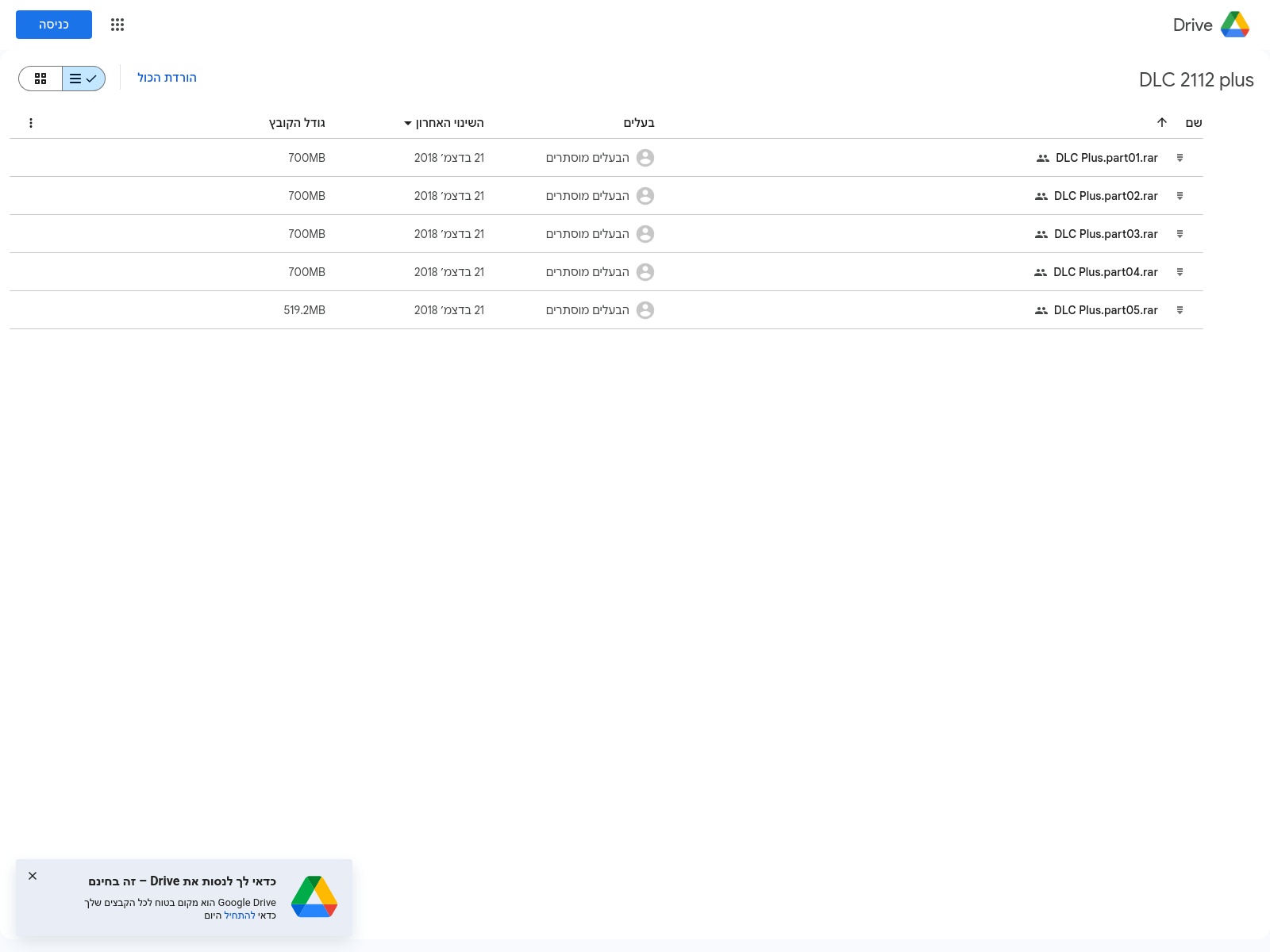Screen dimensions: 1270x952
Task: Click shared people icon beside DLC Plus.part03.rar
Action: (x=1041, y=235)
